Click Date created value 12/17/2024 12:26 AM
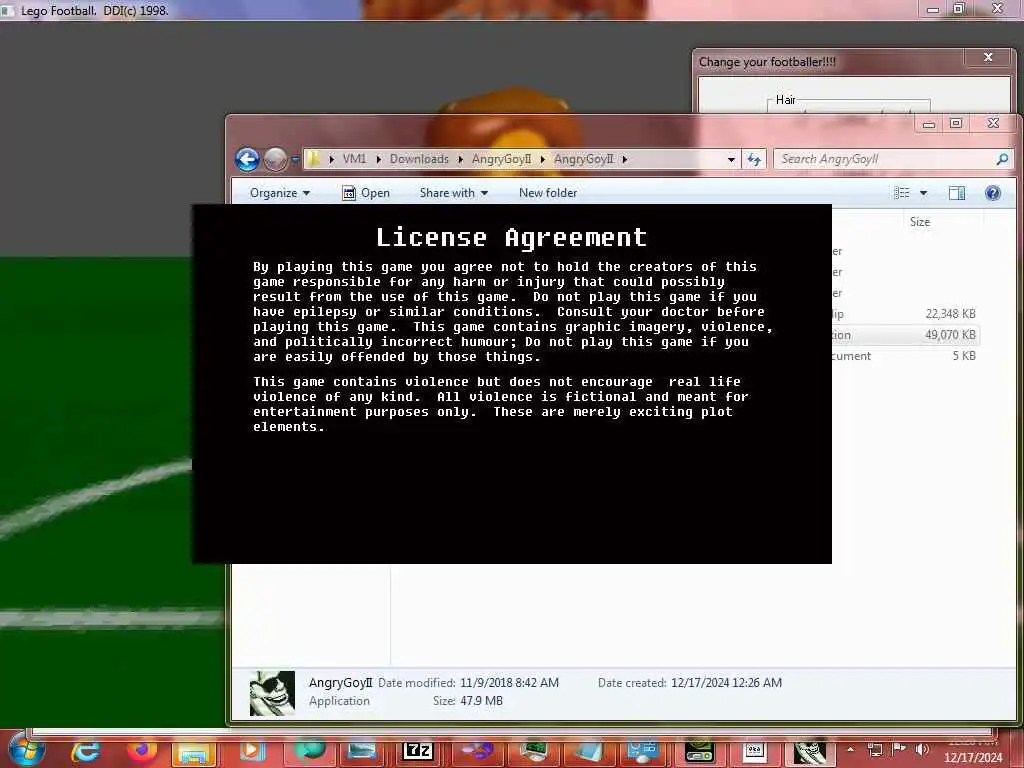 (x=726, y=682)
